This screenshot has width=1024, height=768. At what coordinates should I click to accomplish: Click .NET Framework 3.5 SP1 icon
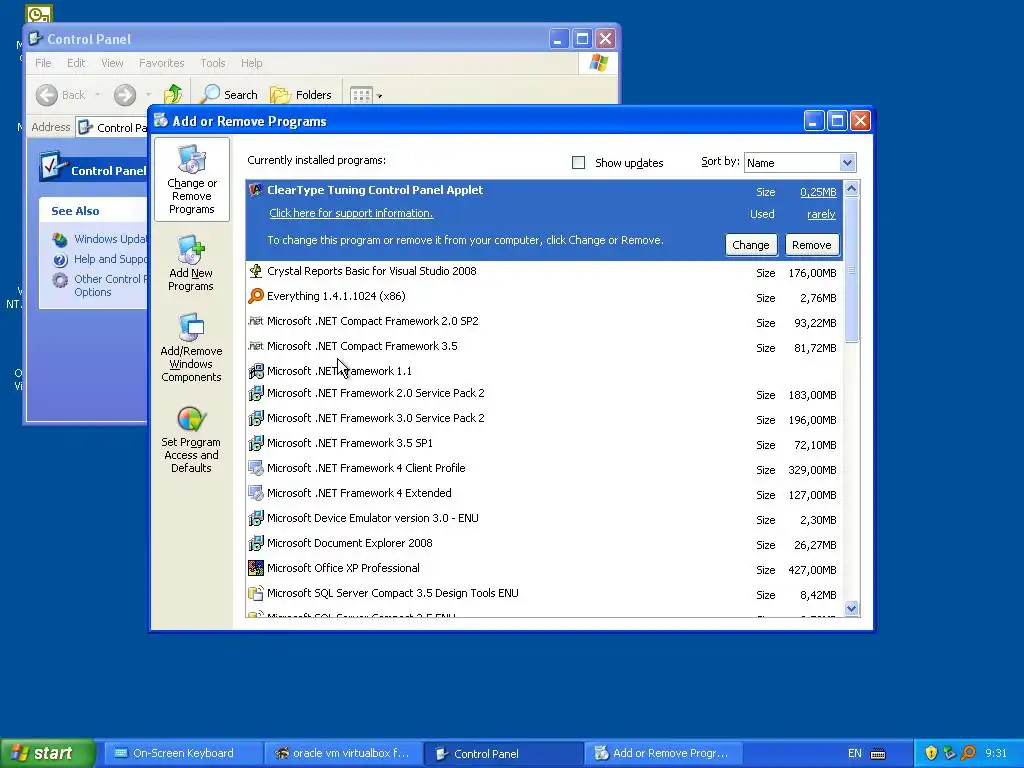point(256,443)
